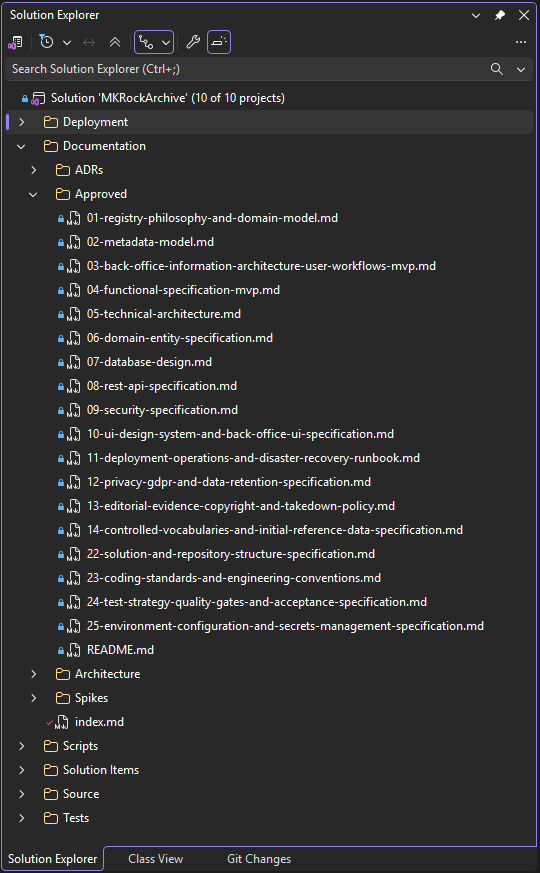Image resolution: width=540 pixels, height=873 pixels.
Task: Open the Pending Changes Filter dropdown arrow
Action: click(x=67, y=42)
